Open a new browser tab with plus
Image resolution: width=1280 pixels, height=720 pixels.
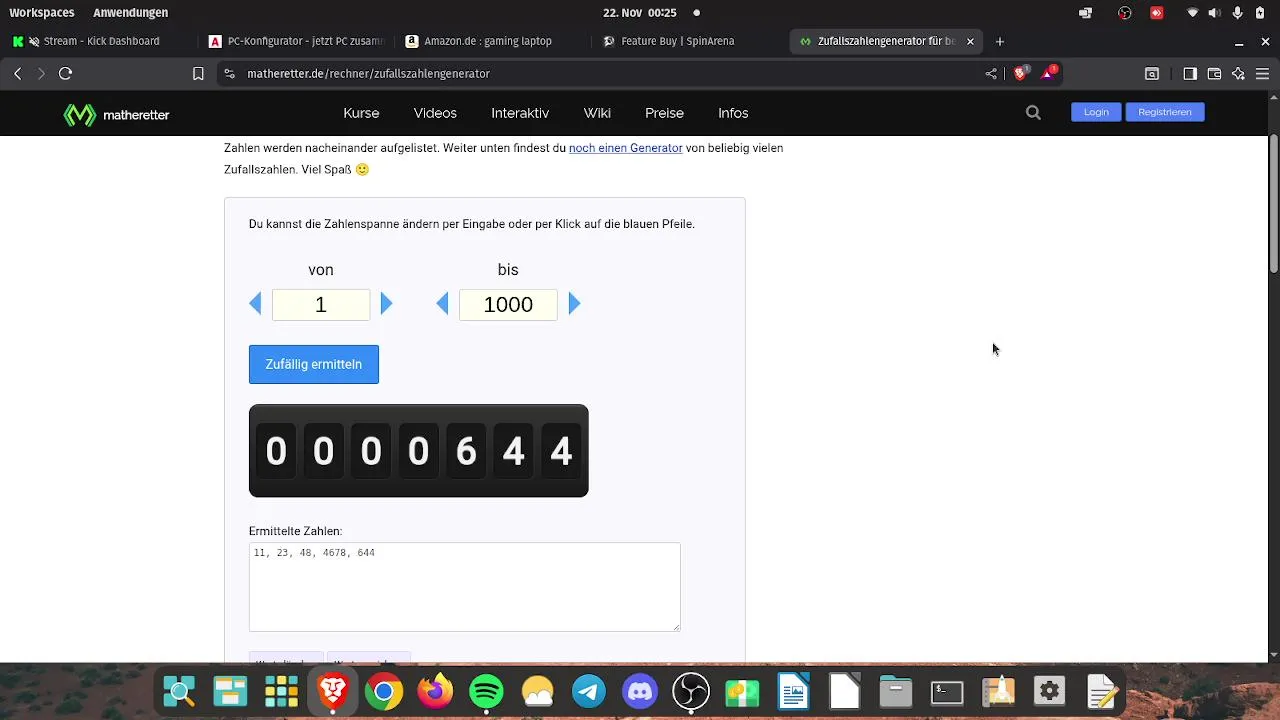click(x=999, y=41)
